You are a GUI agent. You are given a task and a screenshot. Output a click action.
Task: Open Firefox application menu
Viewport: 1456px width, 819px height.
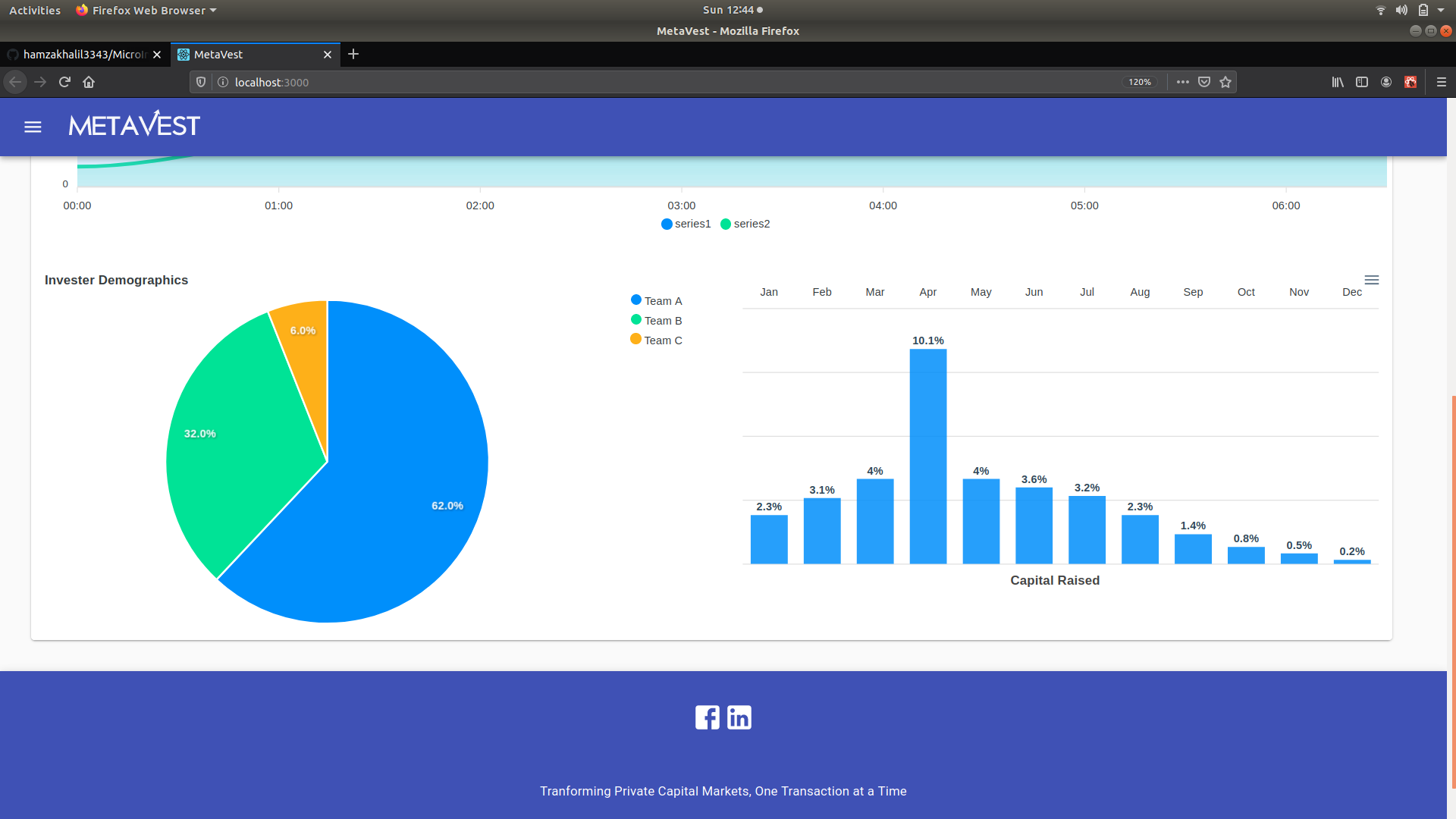[1441, 82]
